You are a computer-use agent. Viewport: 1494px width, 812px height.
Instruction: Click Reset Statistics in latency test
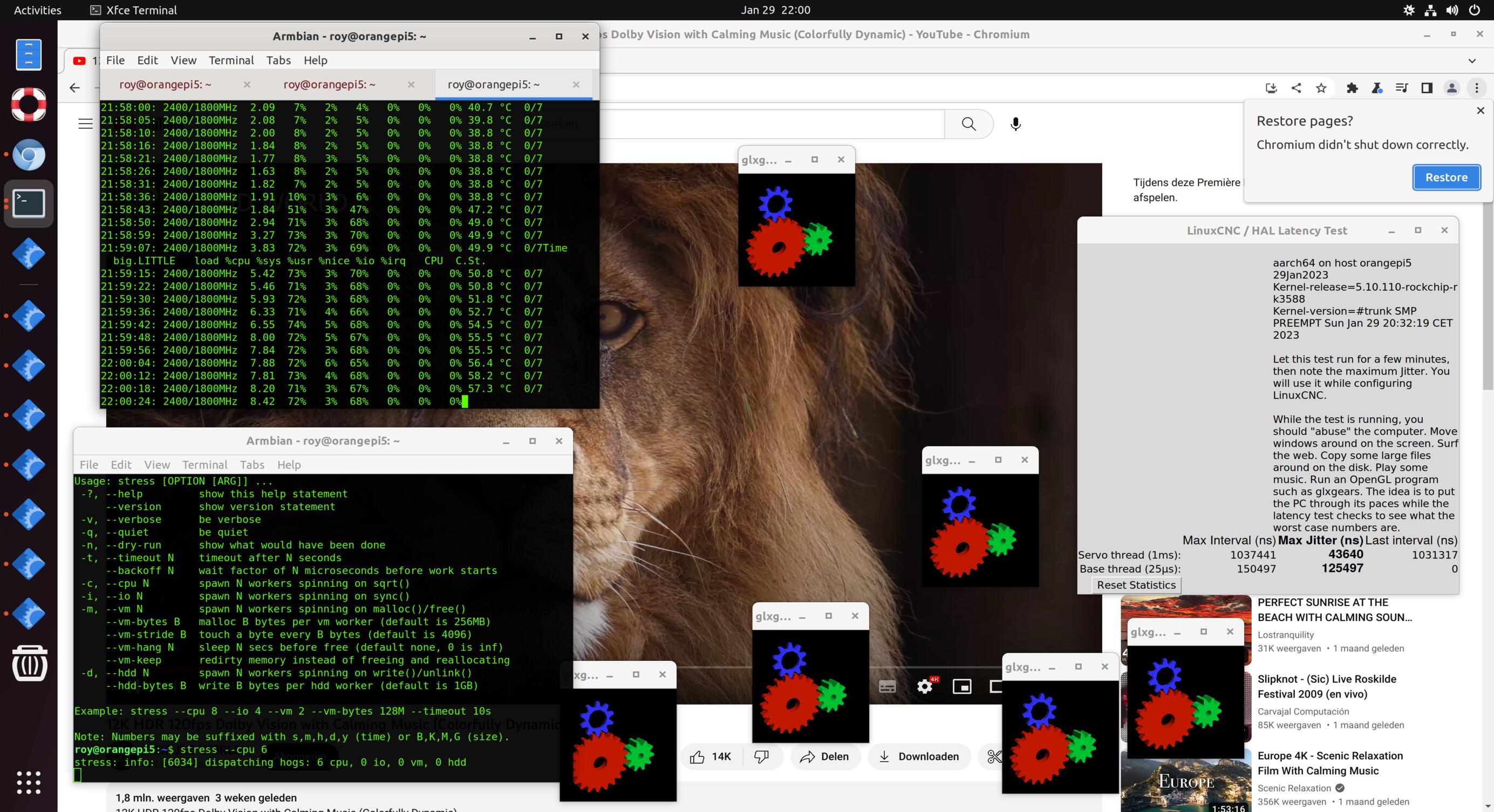click(x=1136, y=585)
